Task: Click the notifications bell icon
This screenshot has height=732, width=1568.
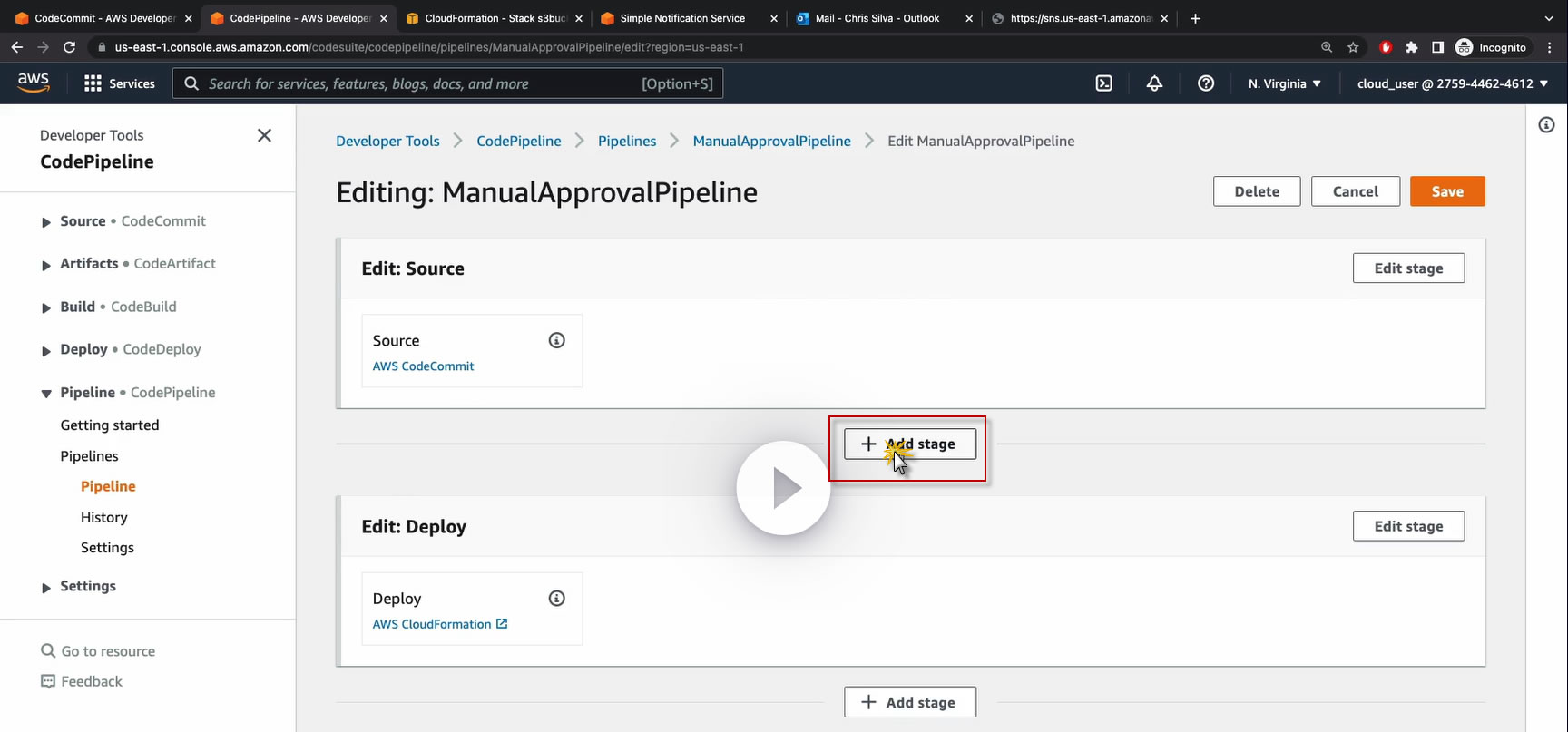Action: (1154, 83)
